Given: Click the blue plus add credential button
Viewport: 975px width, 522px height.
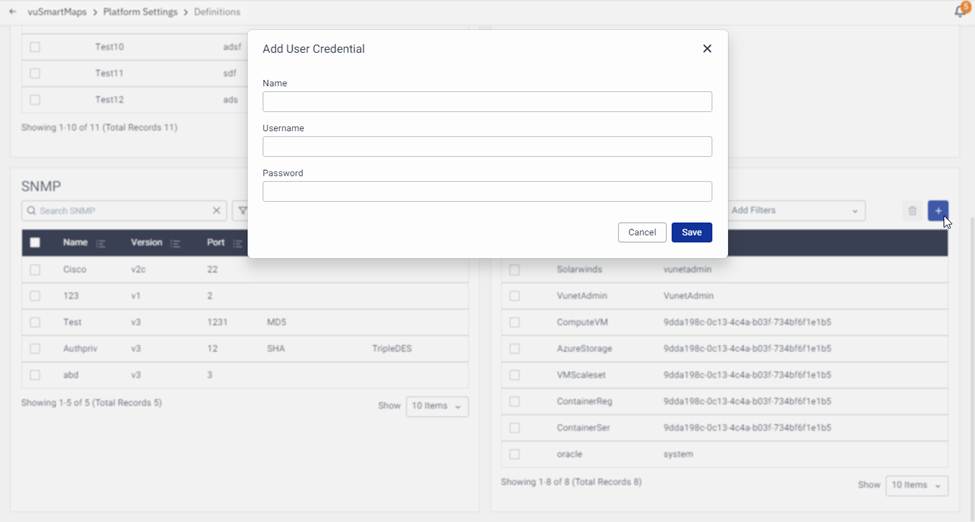Looking at the screenshot, I should [938, 211].
